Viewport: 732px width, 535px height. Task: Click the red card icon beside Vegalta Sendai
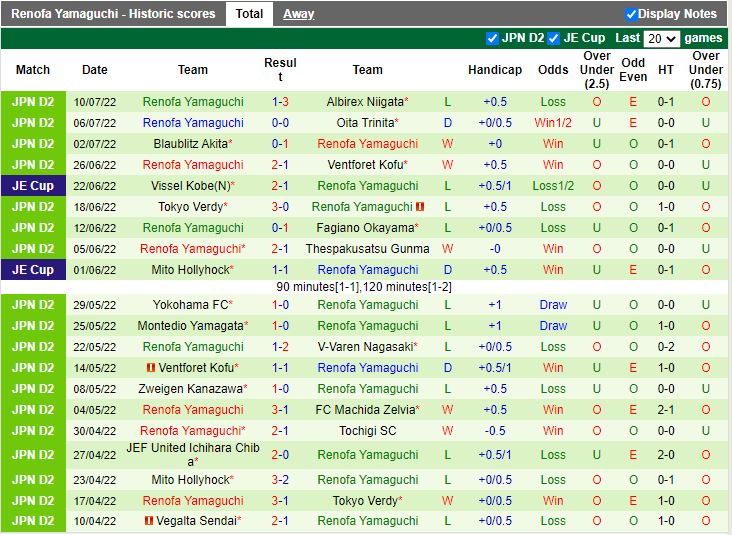tap(149, 520)
